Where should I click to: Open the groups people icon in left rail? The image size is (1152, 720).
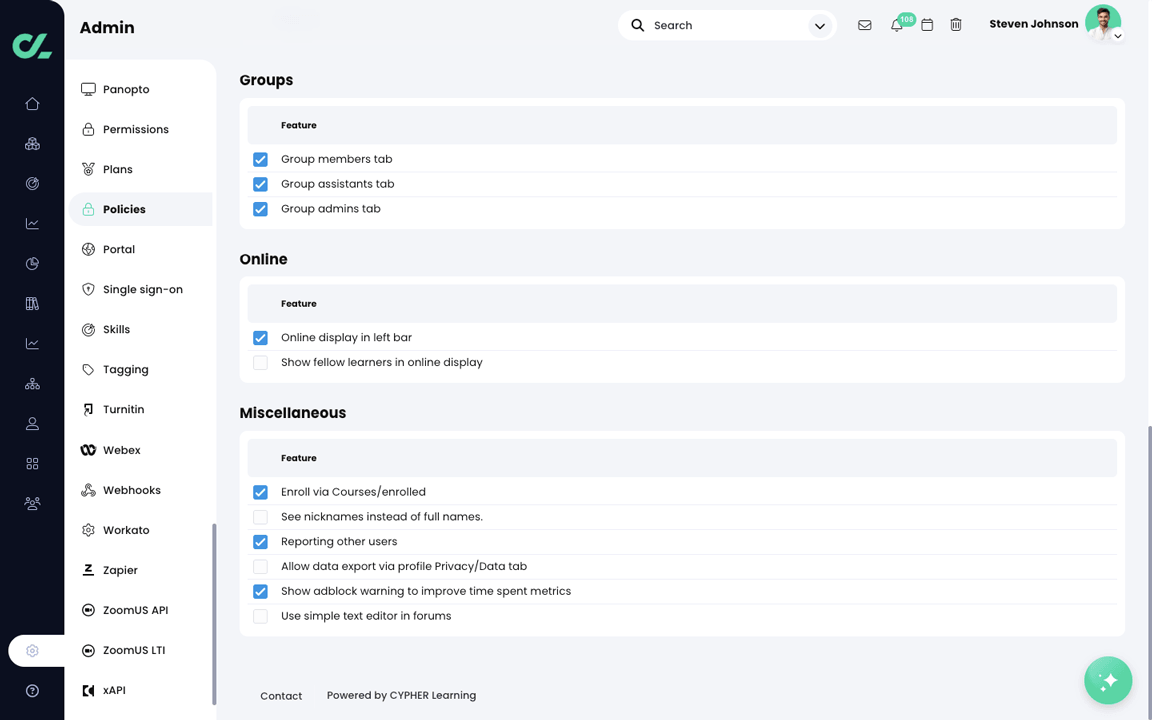(32, 504)
